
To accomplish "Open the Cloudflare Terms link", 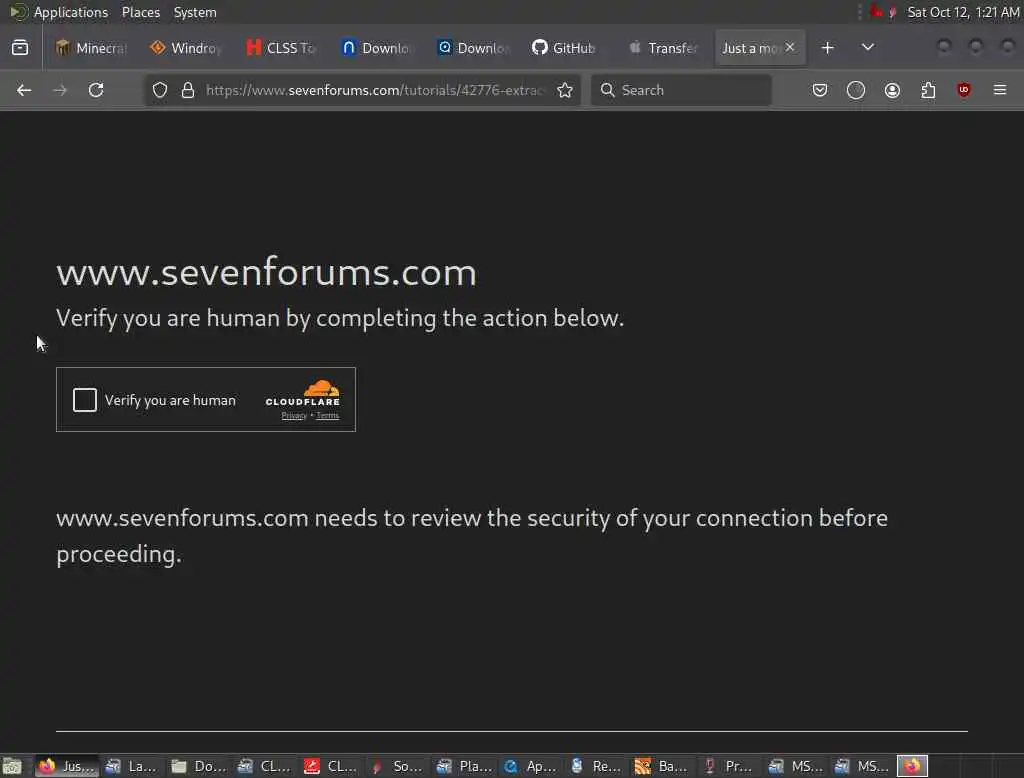I will (x=328, y=415).
